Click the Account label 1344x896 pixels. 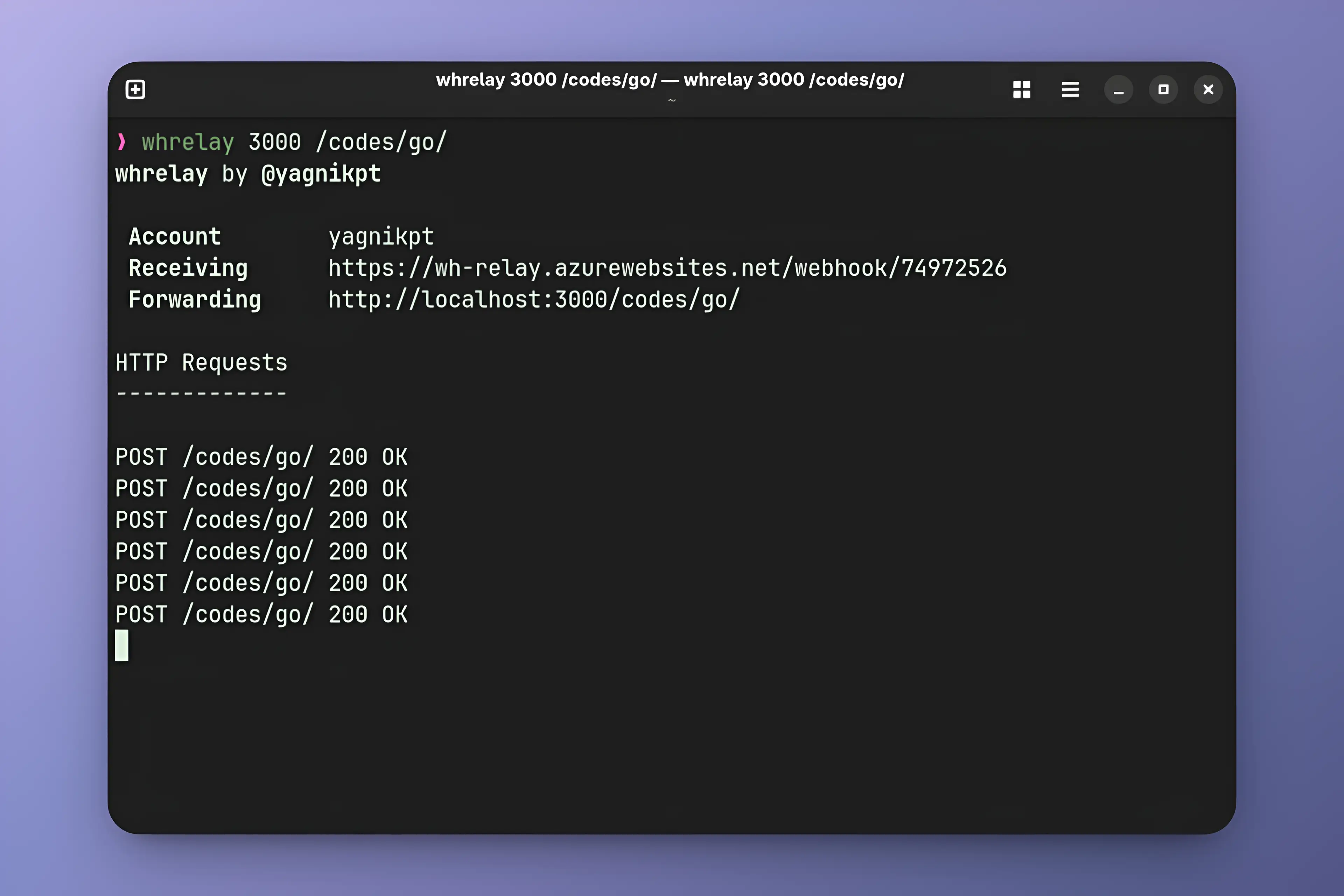tap(175, 237)
